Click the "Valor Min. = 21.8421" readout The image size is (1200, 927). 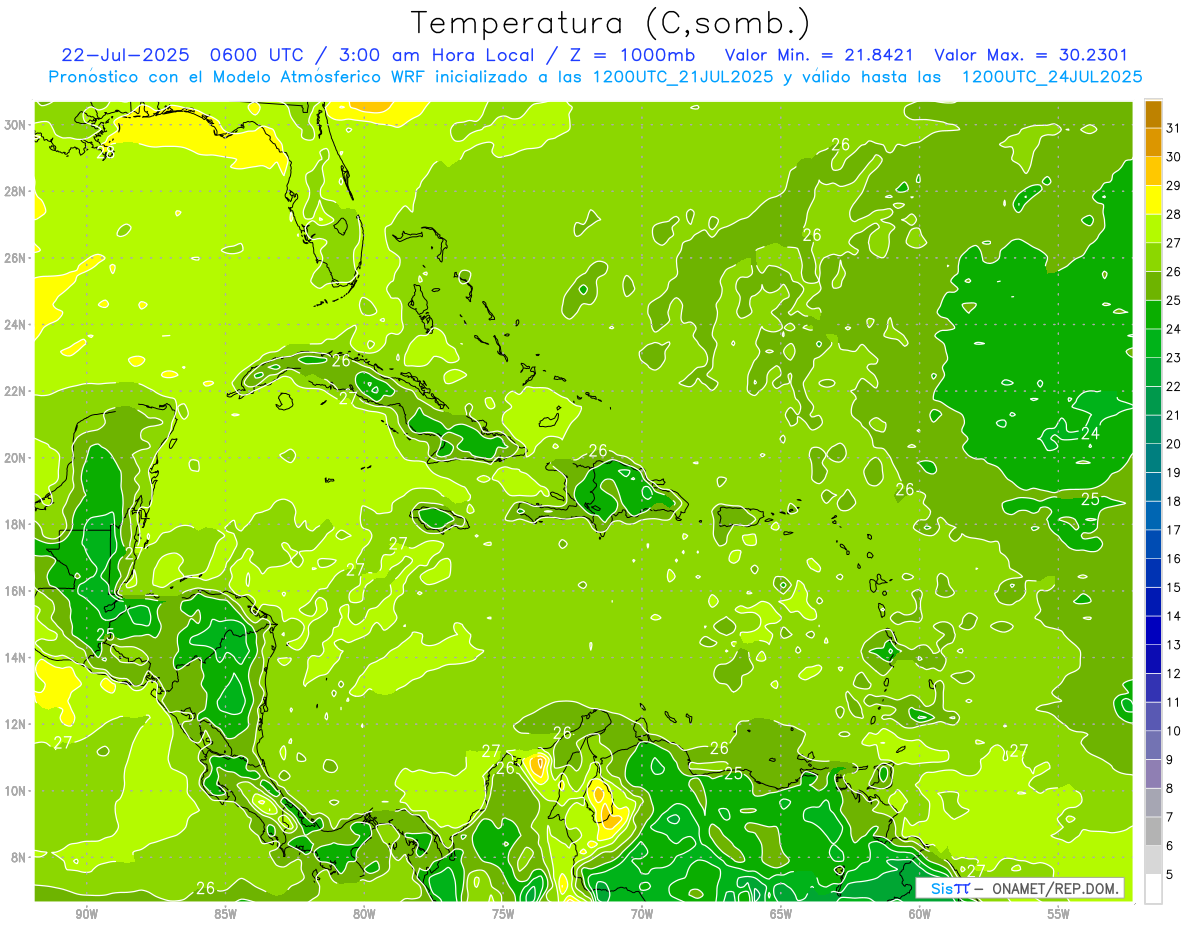[820, 55]
